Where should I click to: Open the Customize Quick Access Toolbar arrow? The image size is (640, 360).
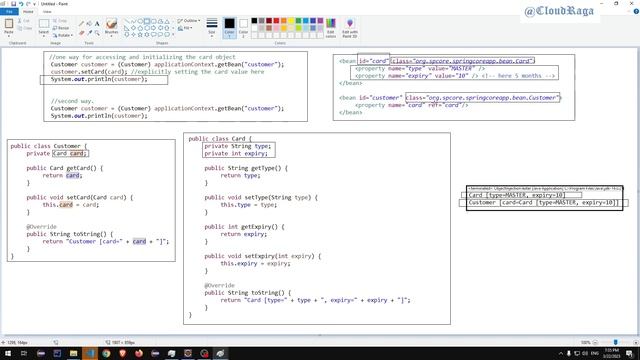click(x=34, y=4)
